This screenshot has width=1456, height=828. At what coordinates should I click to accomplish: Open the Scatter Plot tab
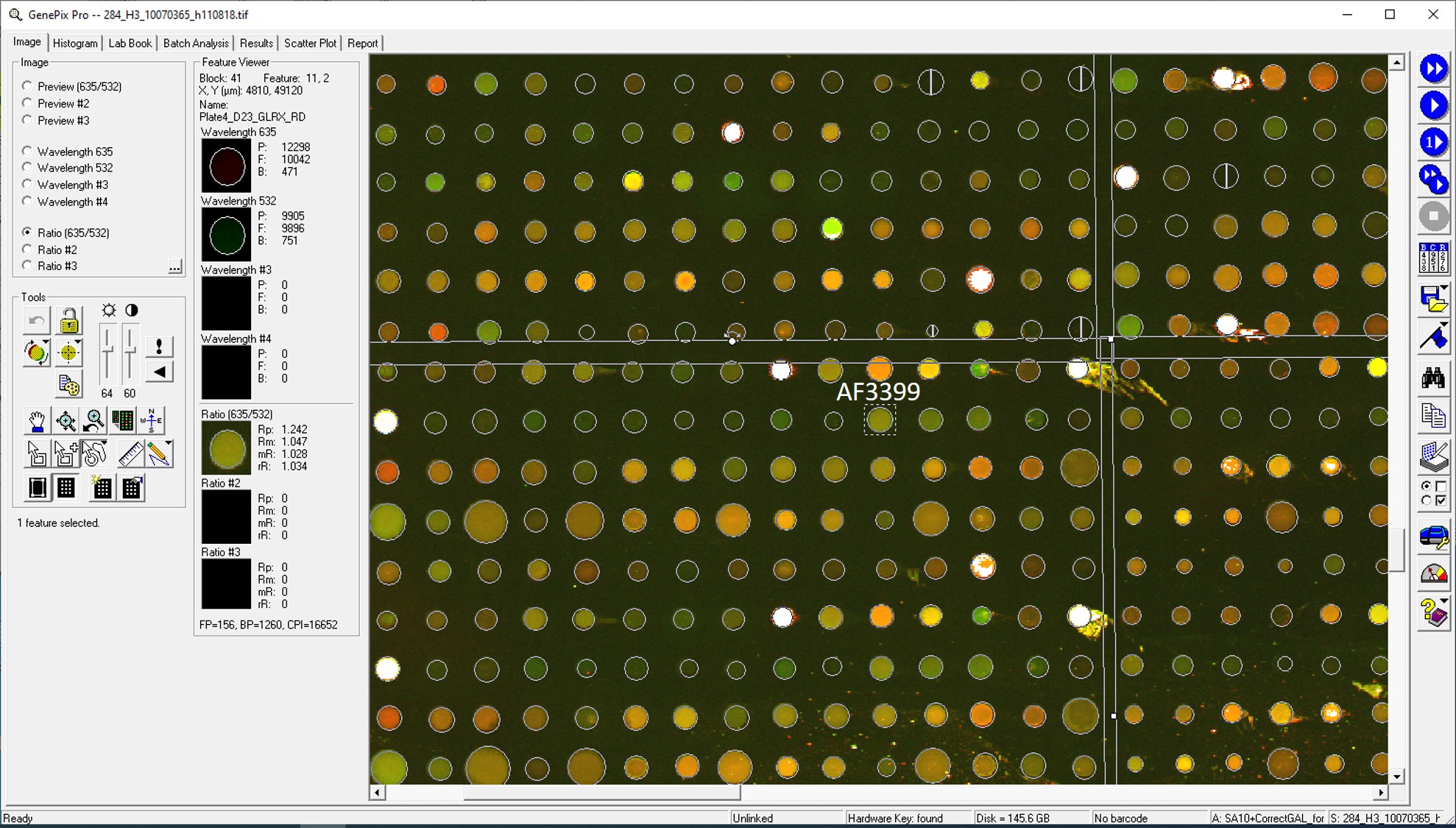point(310,43)
